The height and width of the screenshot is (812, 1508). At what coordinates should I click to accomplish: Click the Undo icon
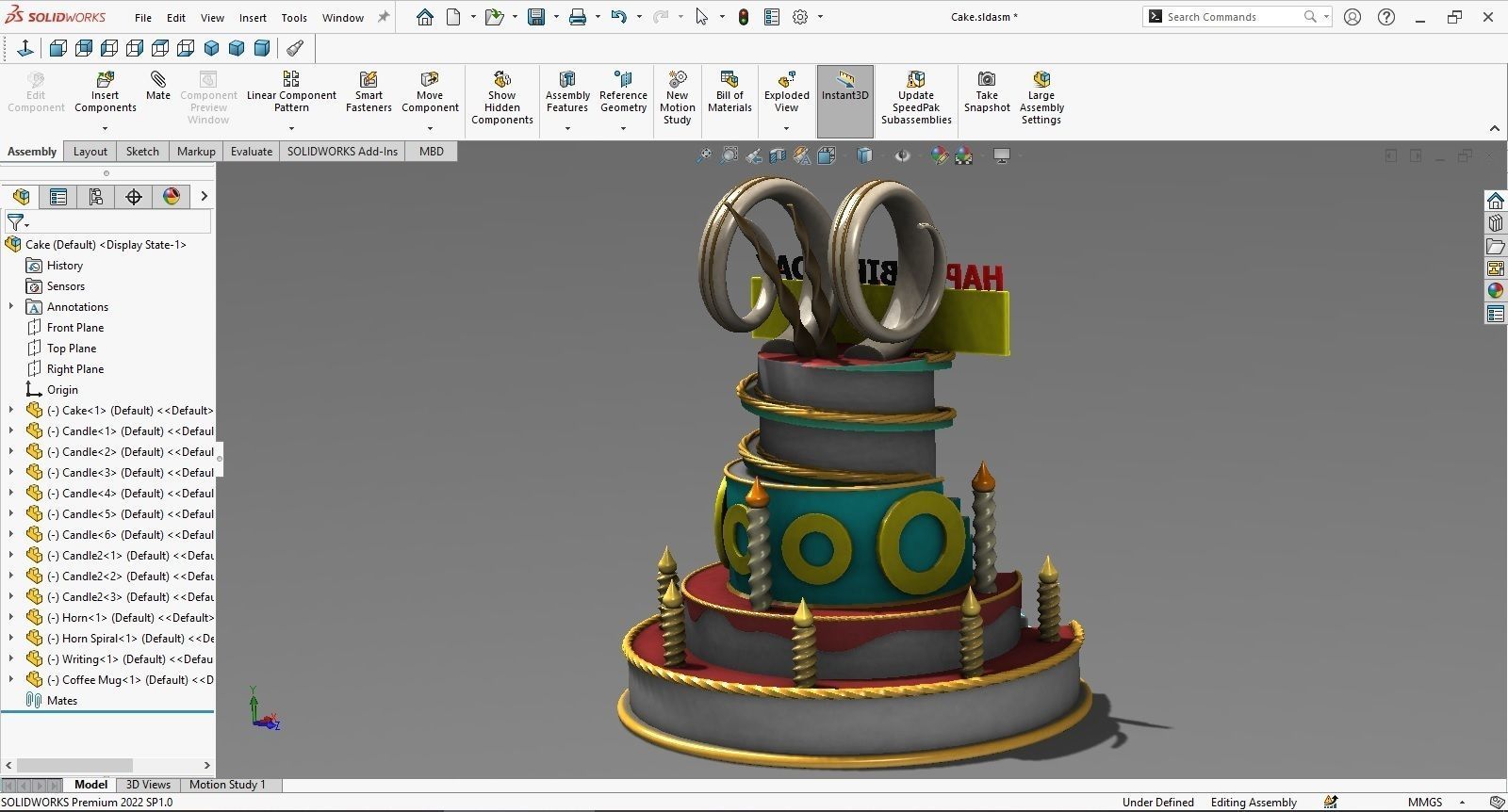tap(619, 17)
